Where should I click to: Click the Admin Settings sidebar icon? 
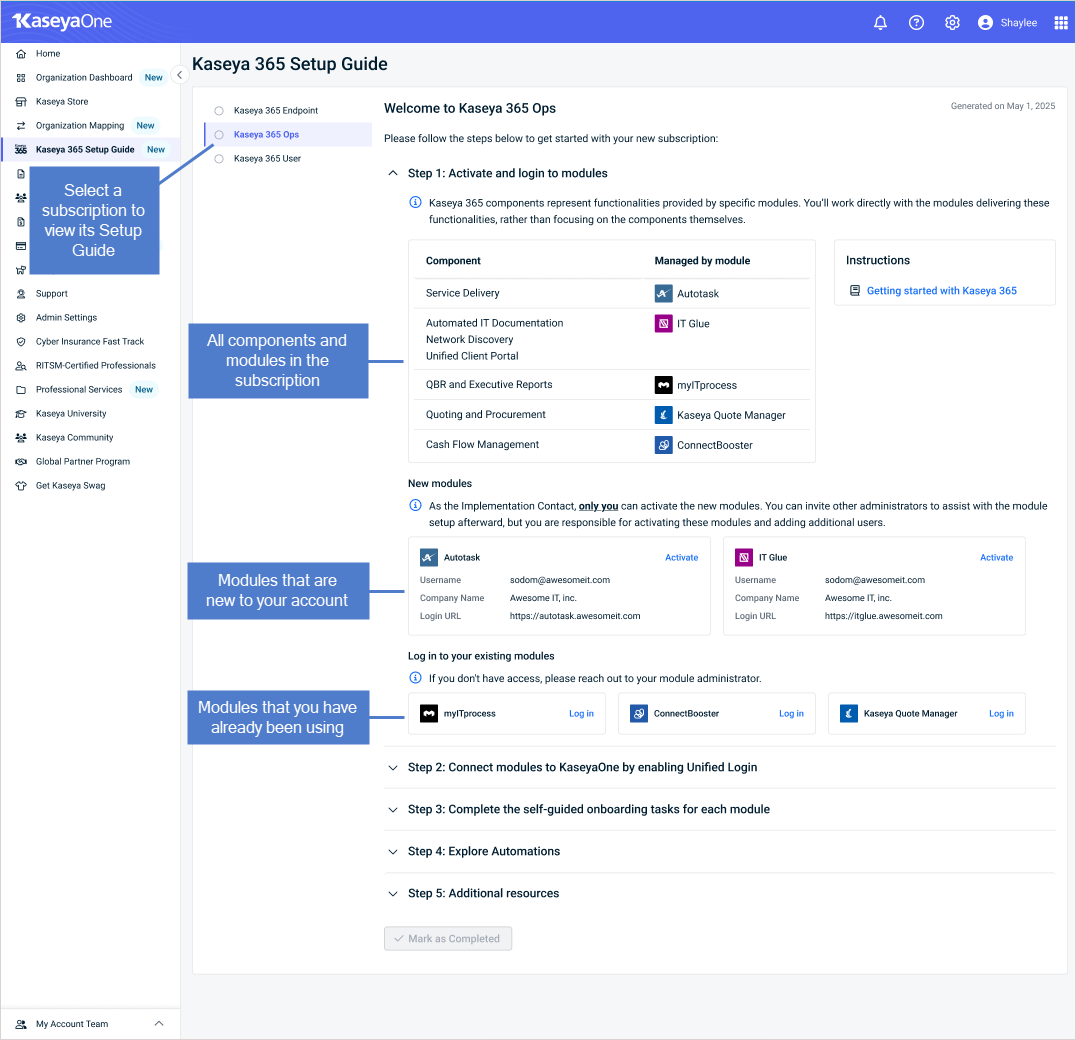click(x=21, y=318)
